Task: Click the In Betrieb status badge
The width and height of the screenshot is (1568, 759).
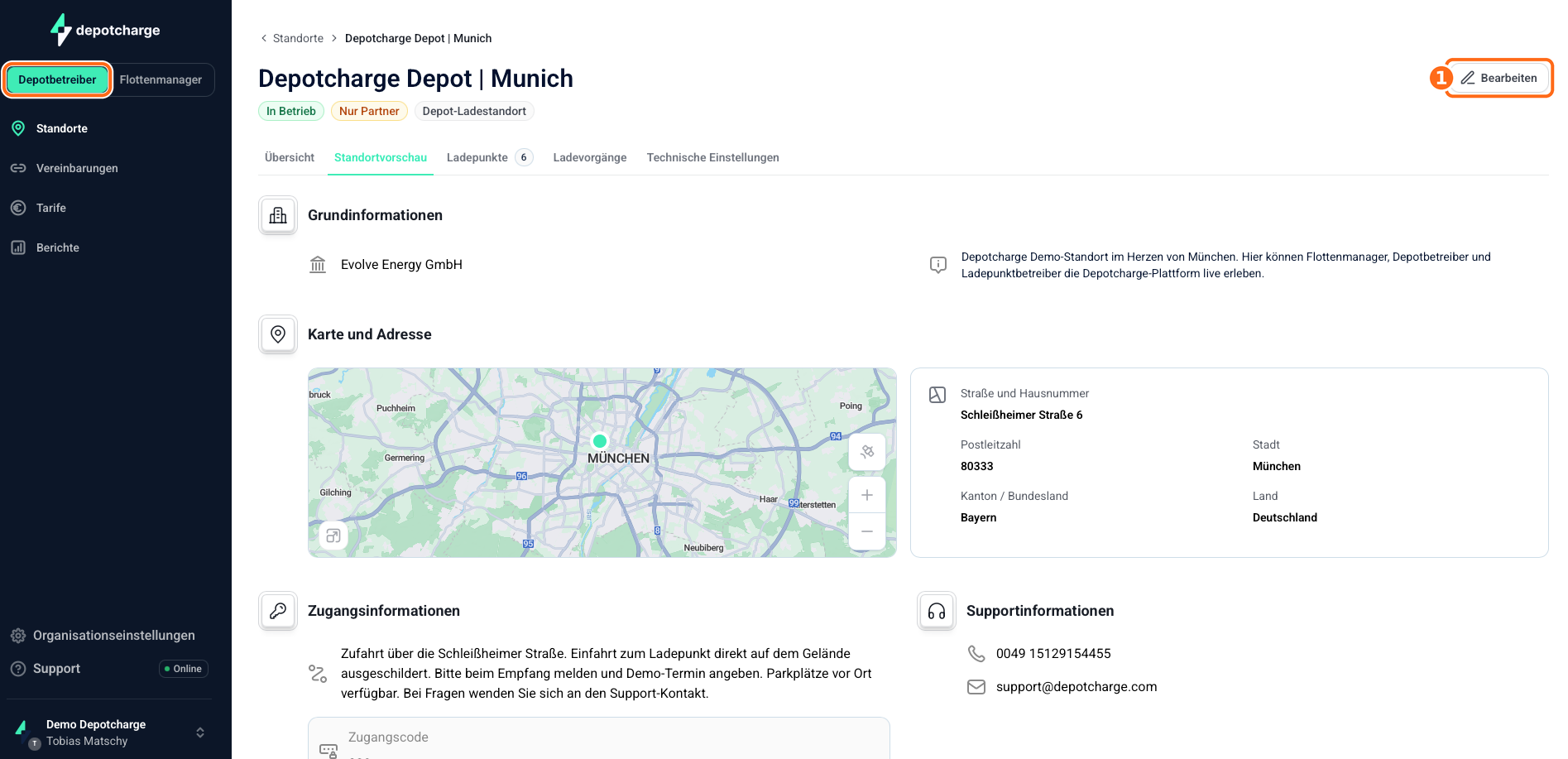Action: (291, 111)
